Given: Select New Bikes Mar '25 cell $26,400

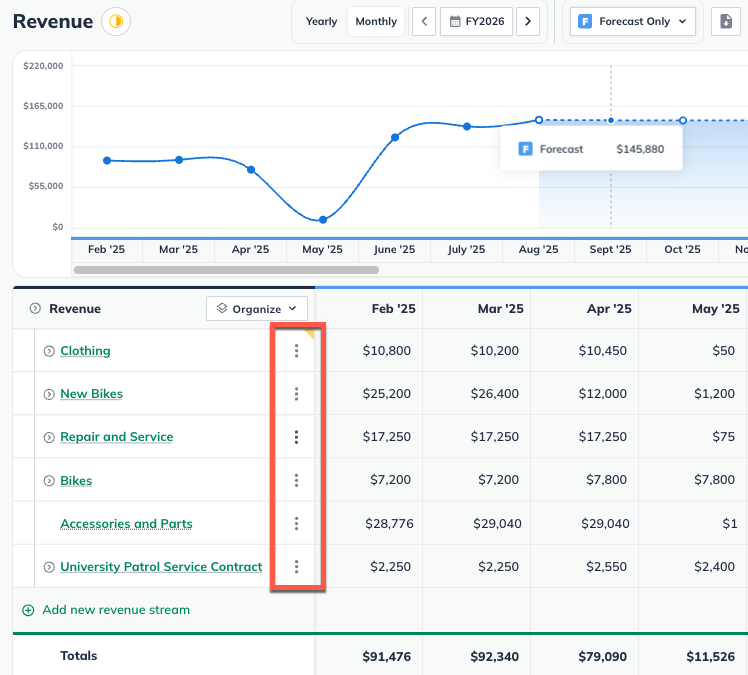Looking at the screenshot, I should (x=495, y=394).
